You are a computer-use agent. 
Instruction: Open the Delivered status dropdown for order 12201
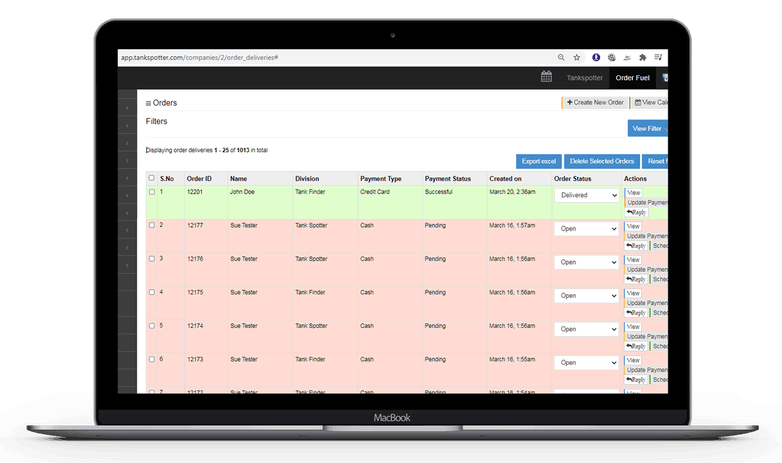tap(586, 195)
